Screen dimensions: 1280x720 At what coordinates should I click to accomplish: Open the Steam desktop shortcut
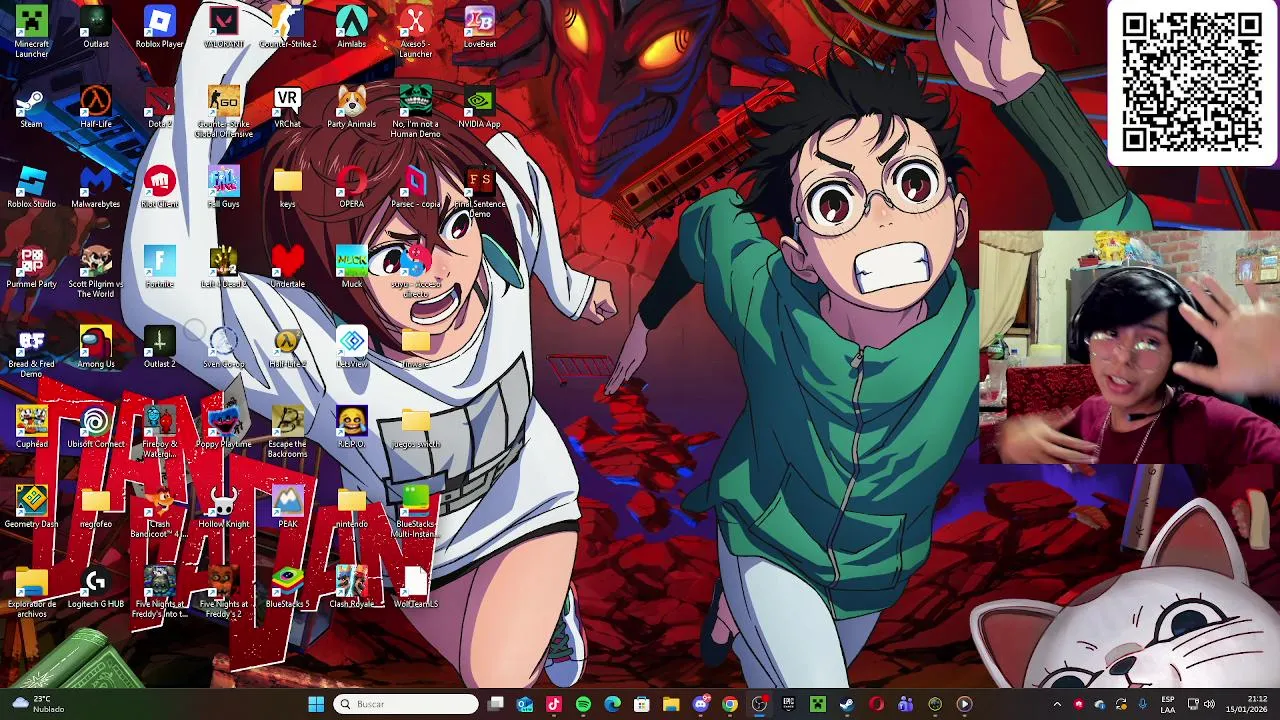pos(31,108)
